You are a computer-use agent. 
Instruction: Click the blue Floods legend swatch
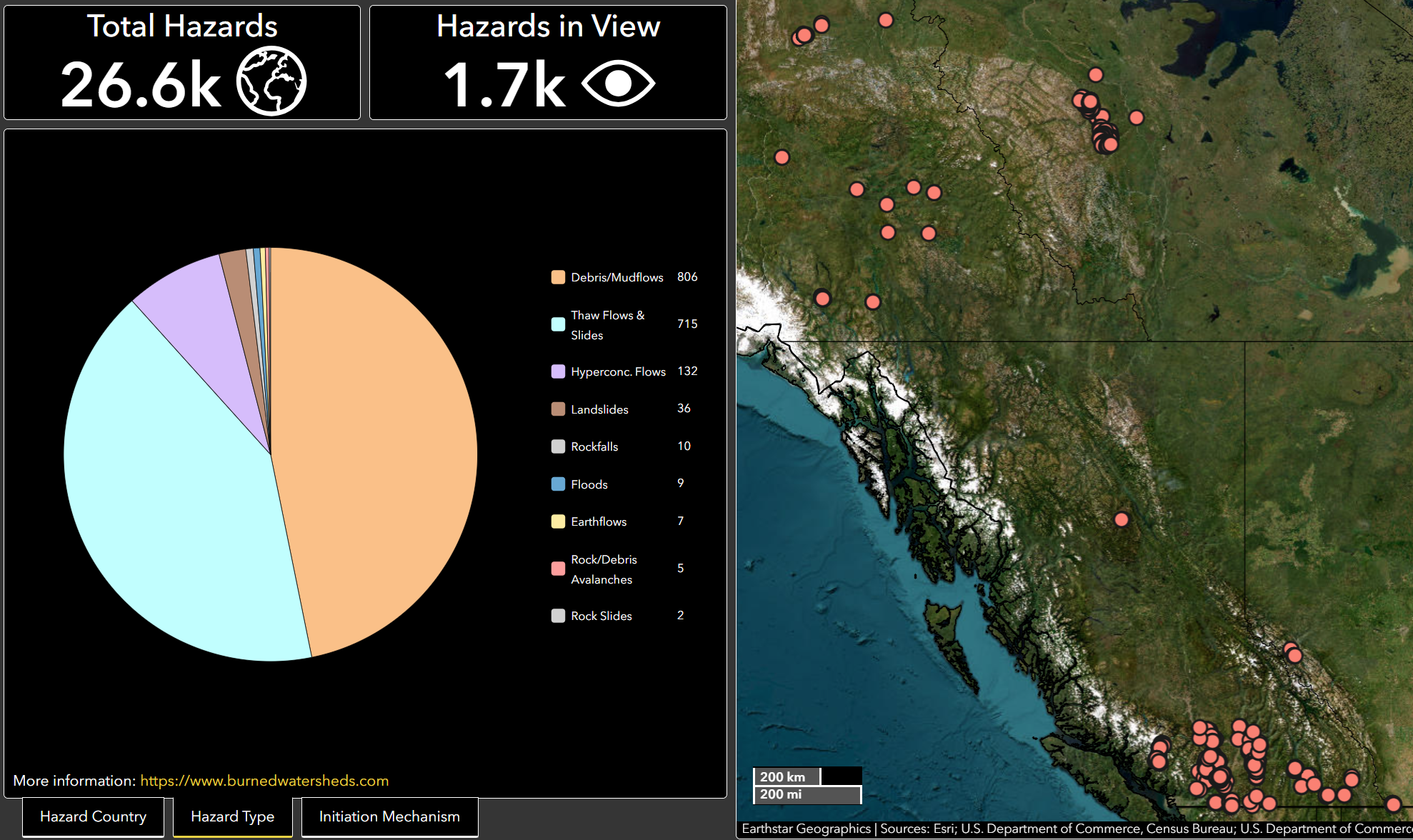pos(558,484)
